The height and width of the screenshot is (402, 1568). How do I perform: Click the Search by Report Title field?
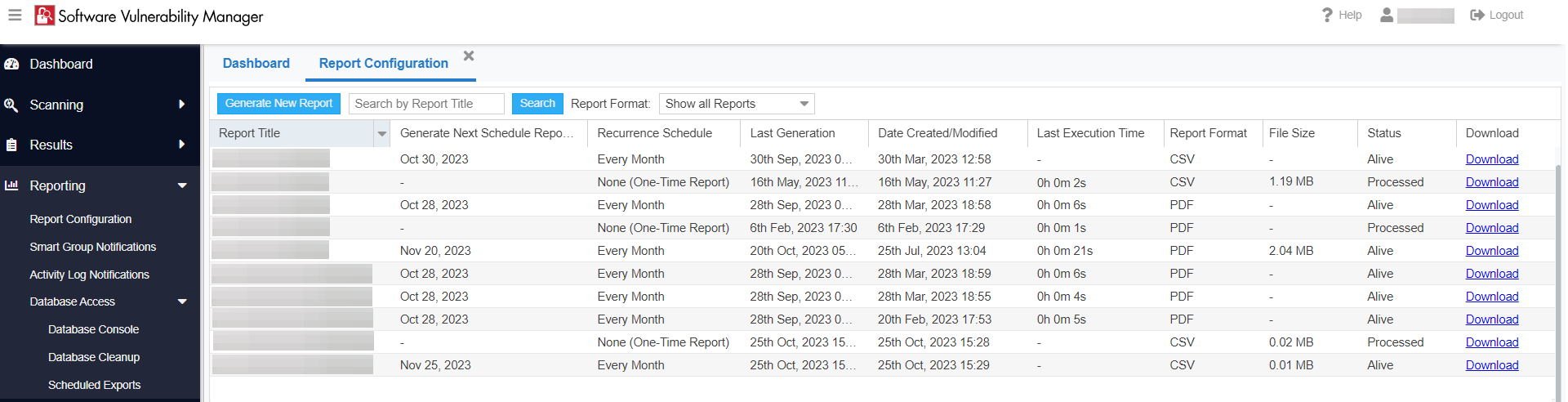[x=426, y=104]
